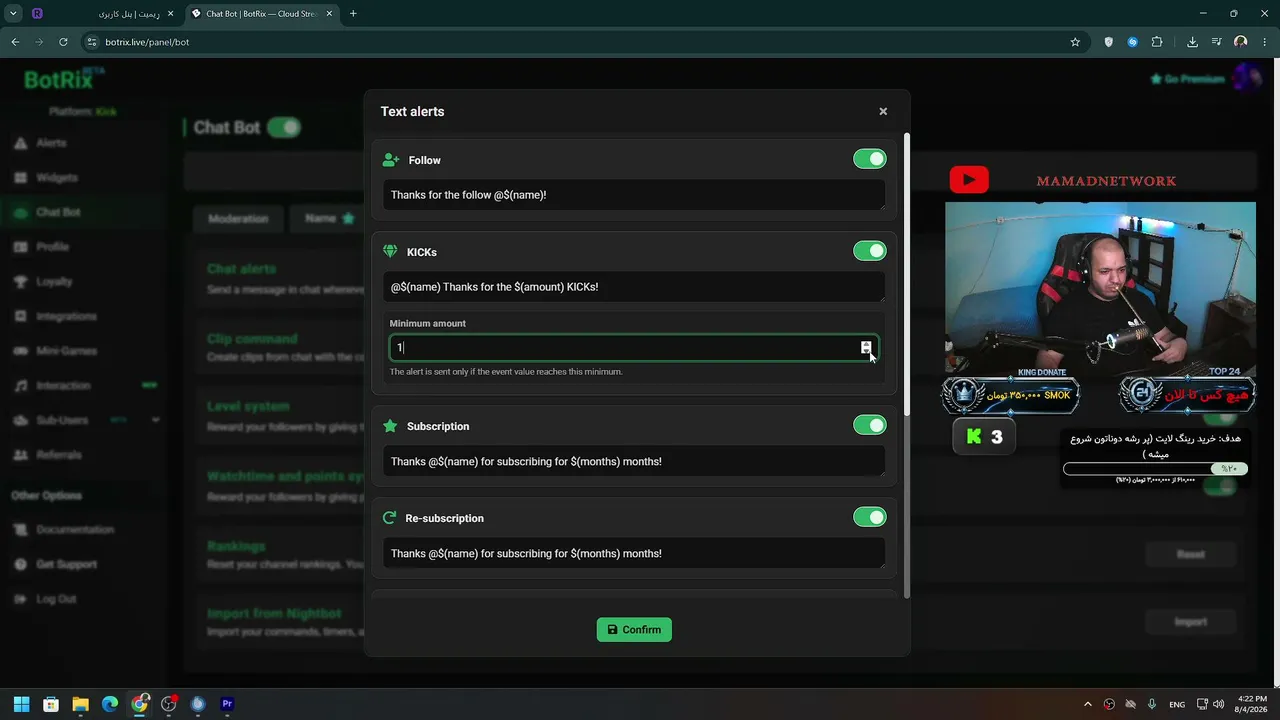This screenshot has width=1280, height=720.
Task: Toggle the Subscription alert switch
Action: [870, 425]
